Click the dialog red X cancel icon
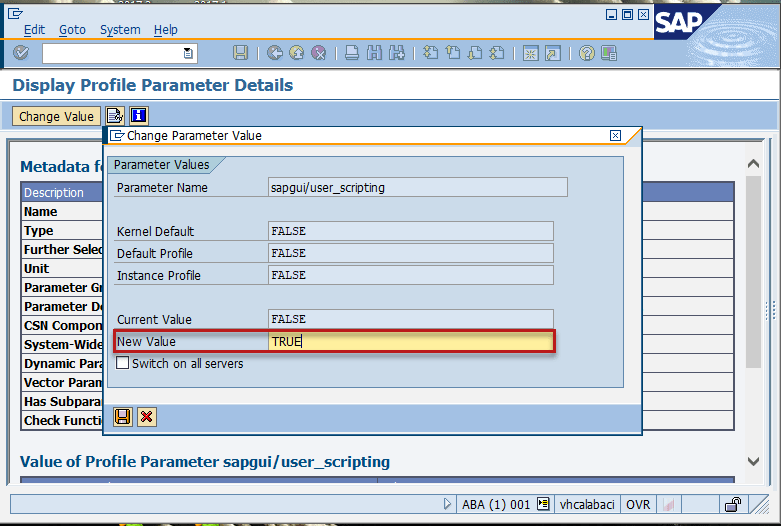The height and width of the screenshot is (526, 781). pyautogui.click(x=146, y=417)
